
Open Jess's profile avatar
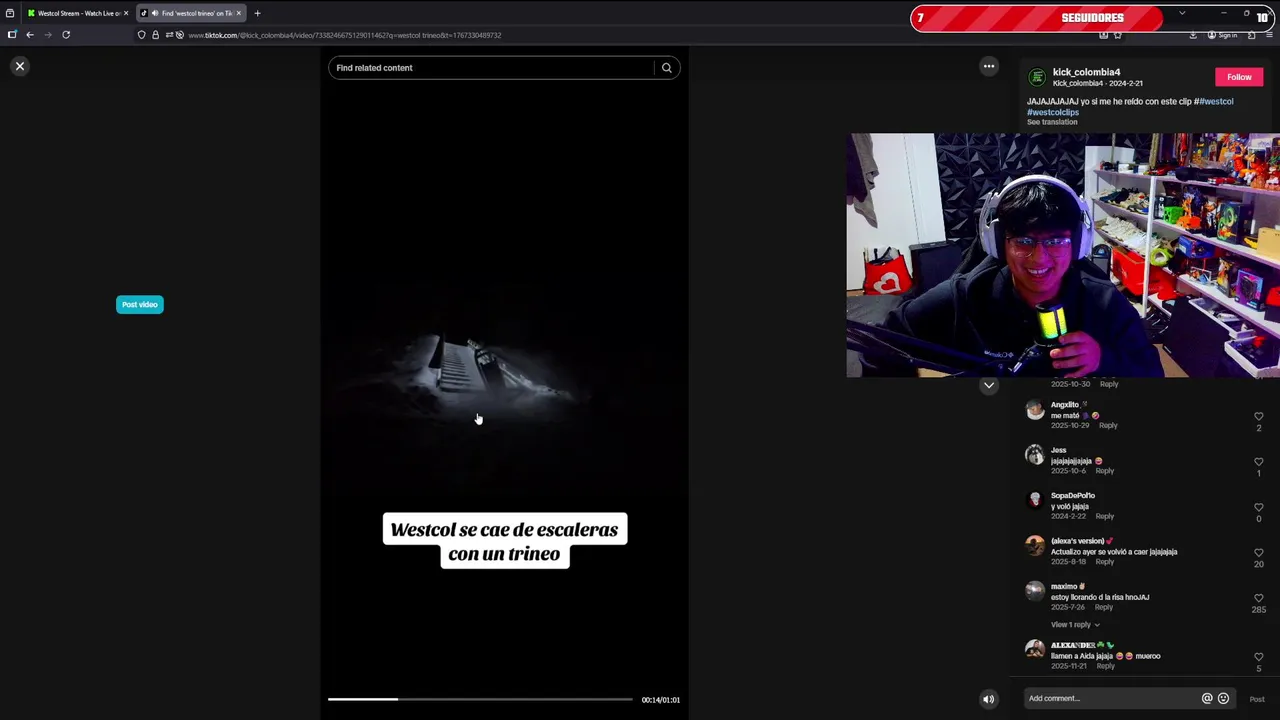coord(1035,455)
